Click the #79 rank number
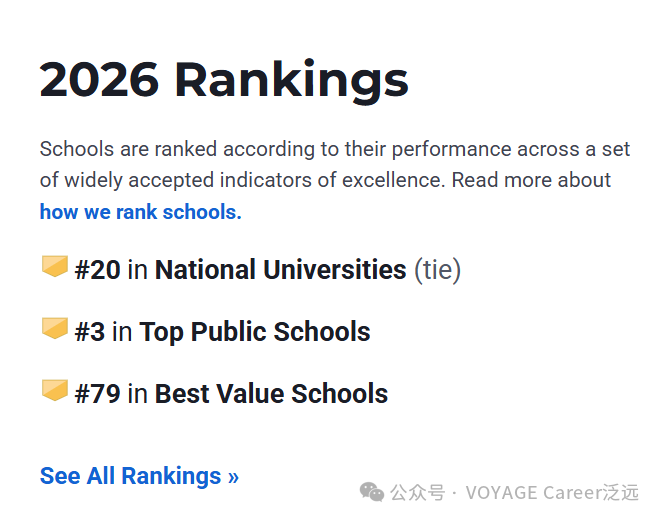 coord(97,394)
